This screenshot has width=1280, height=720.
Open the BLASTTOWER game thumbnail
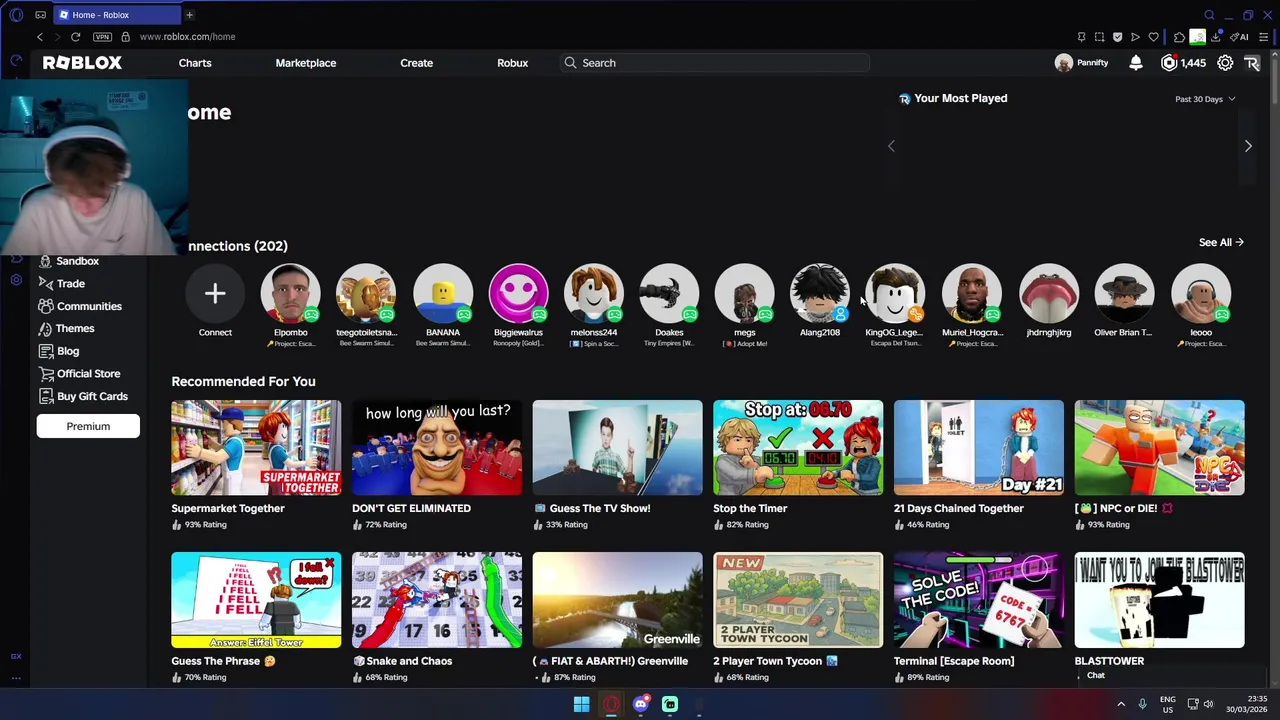[1160, 600]
